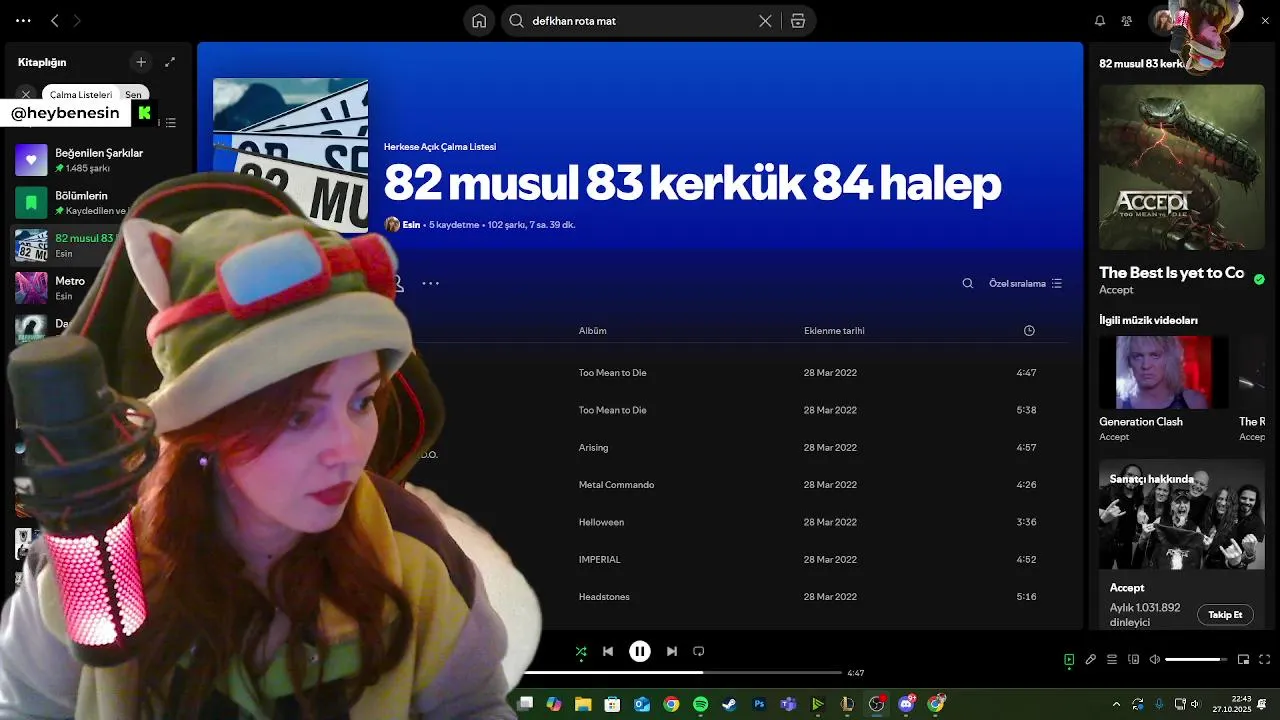
Task: Skip to the previous track
Action: tap(608, 651)
